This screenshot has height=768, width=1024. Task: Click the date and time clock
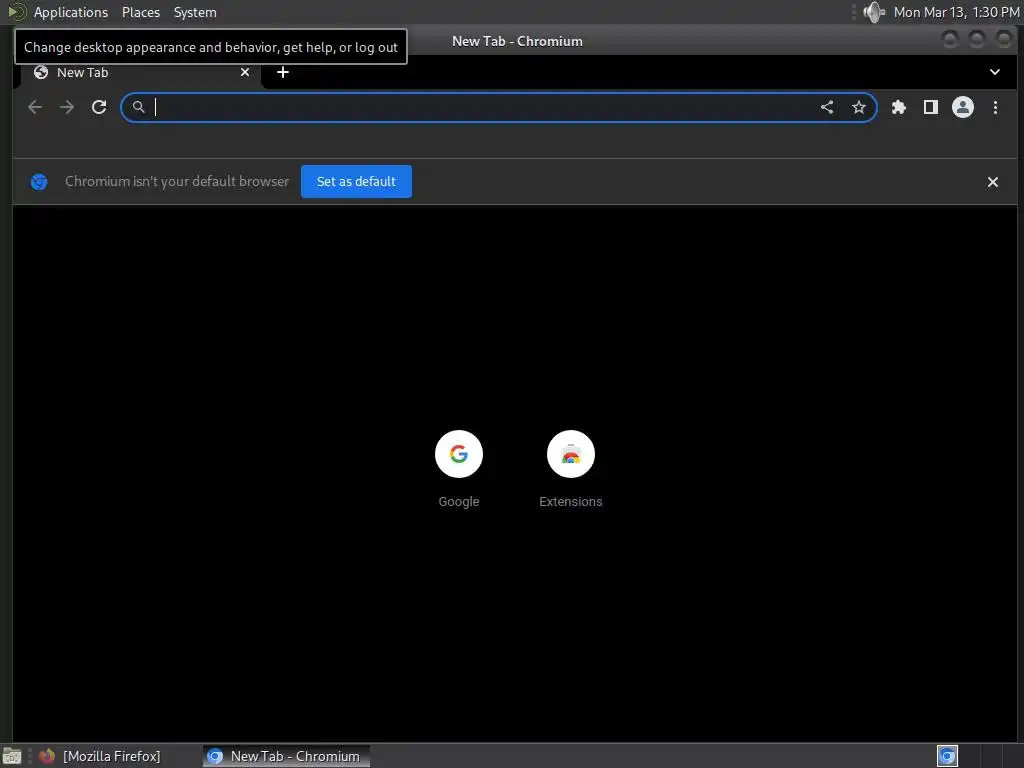pyautogui.click(x=956, y=12)
